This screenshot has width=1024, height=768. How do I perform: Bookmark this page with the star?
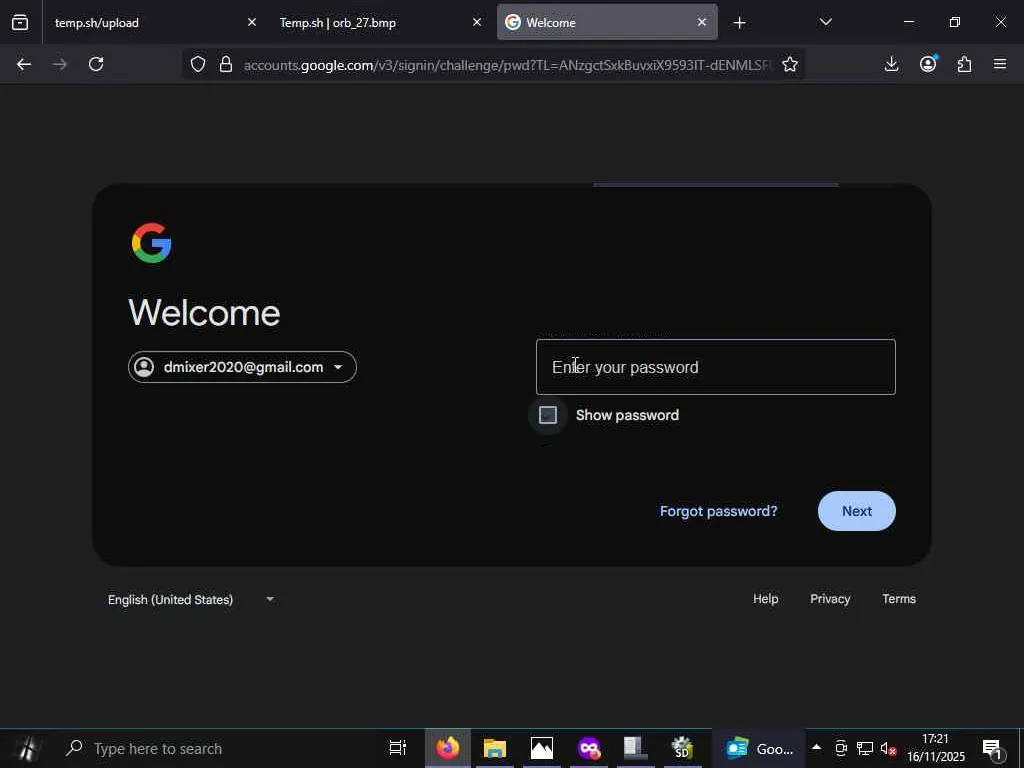point(790,64)
